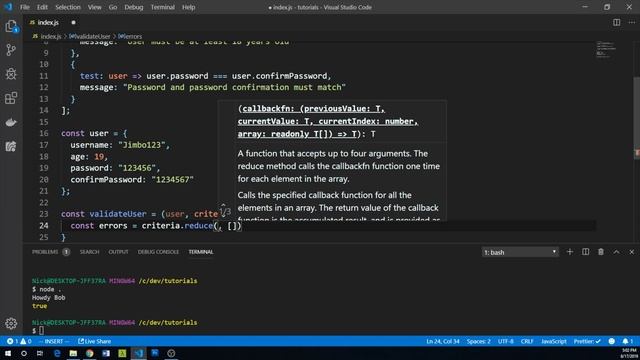The image size is (640, 360).
Task: Open the errors and warnings status item
Action: coord(19,341)
